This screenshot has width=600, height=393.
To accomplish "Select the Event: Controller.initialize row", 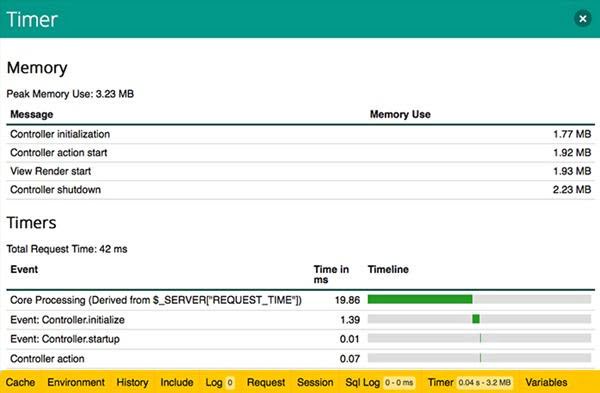I will (x=300, y=320).
